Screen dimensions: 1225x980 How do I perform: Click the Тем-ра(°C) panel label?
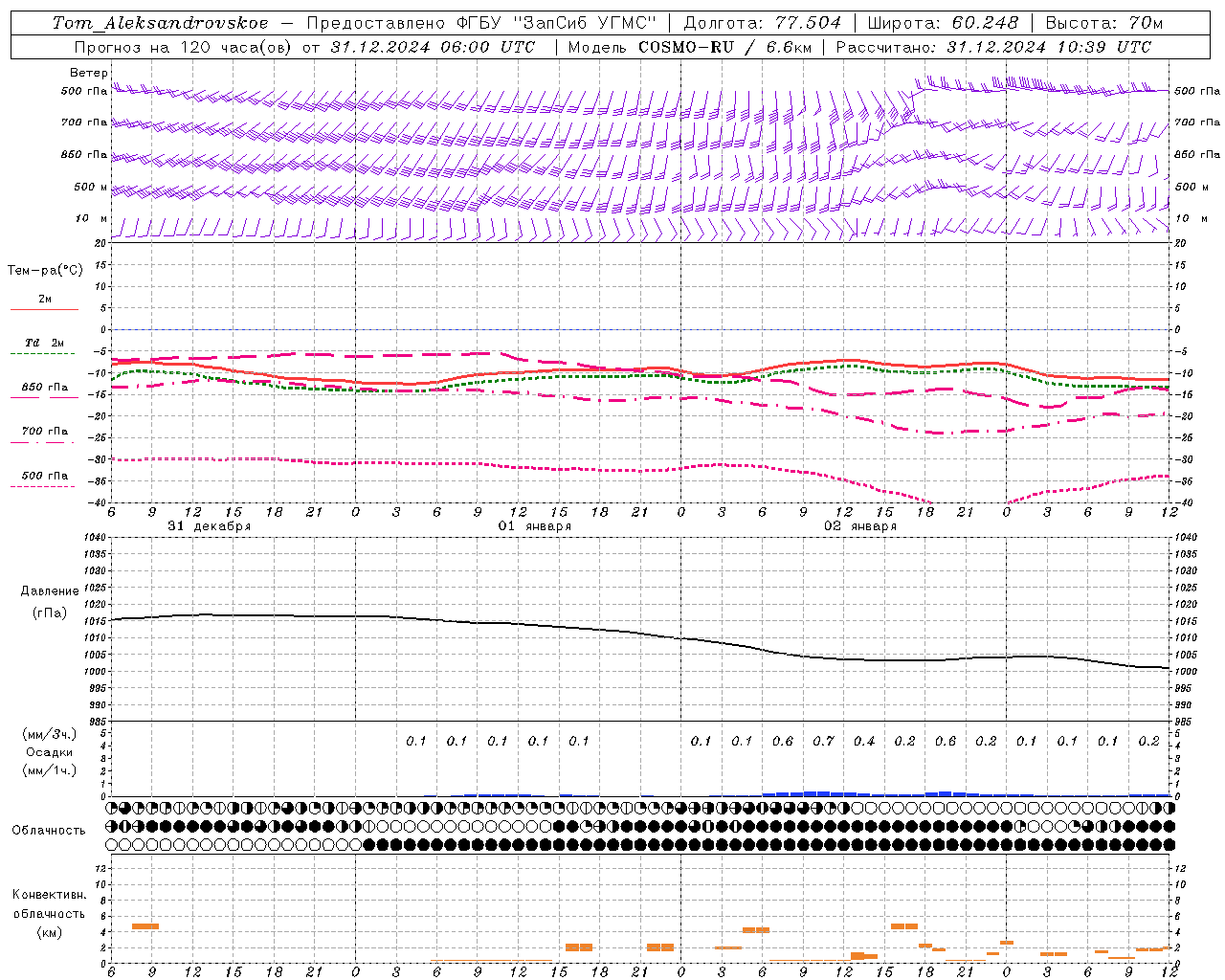point(45,271)
